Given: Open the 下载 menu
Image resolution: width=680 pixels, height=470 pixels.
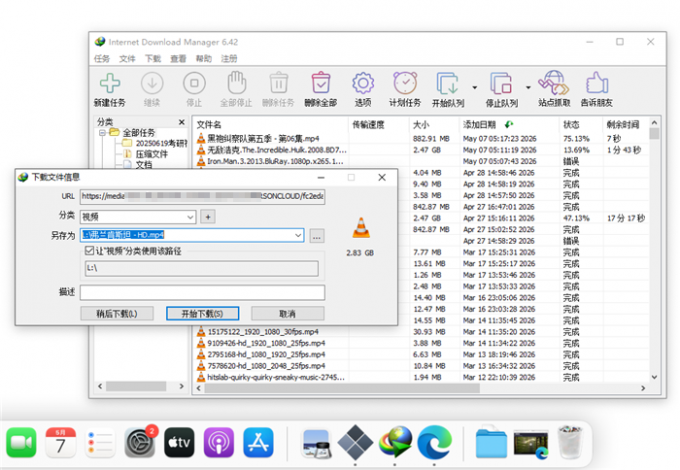Looking at the screenshot, I should (x=153, y=59).
